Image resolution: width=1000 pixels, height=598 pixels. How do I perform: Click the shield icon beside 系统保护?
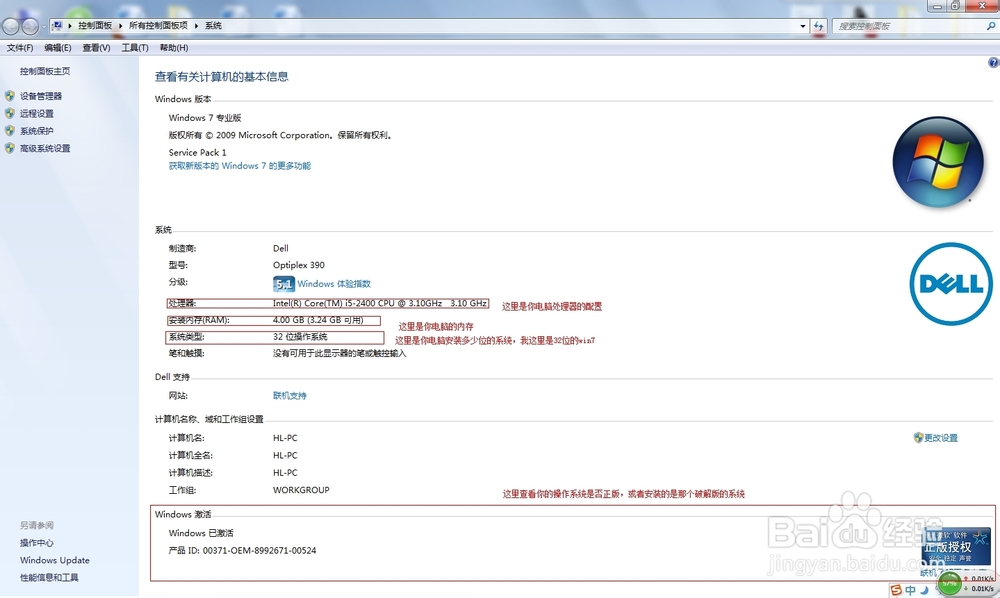pos(10,131)
